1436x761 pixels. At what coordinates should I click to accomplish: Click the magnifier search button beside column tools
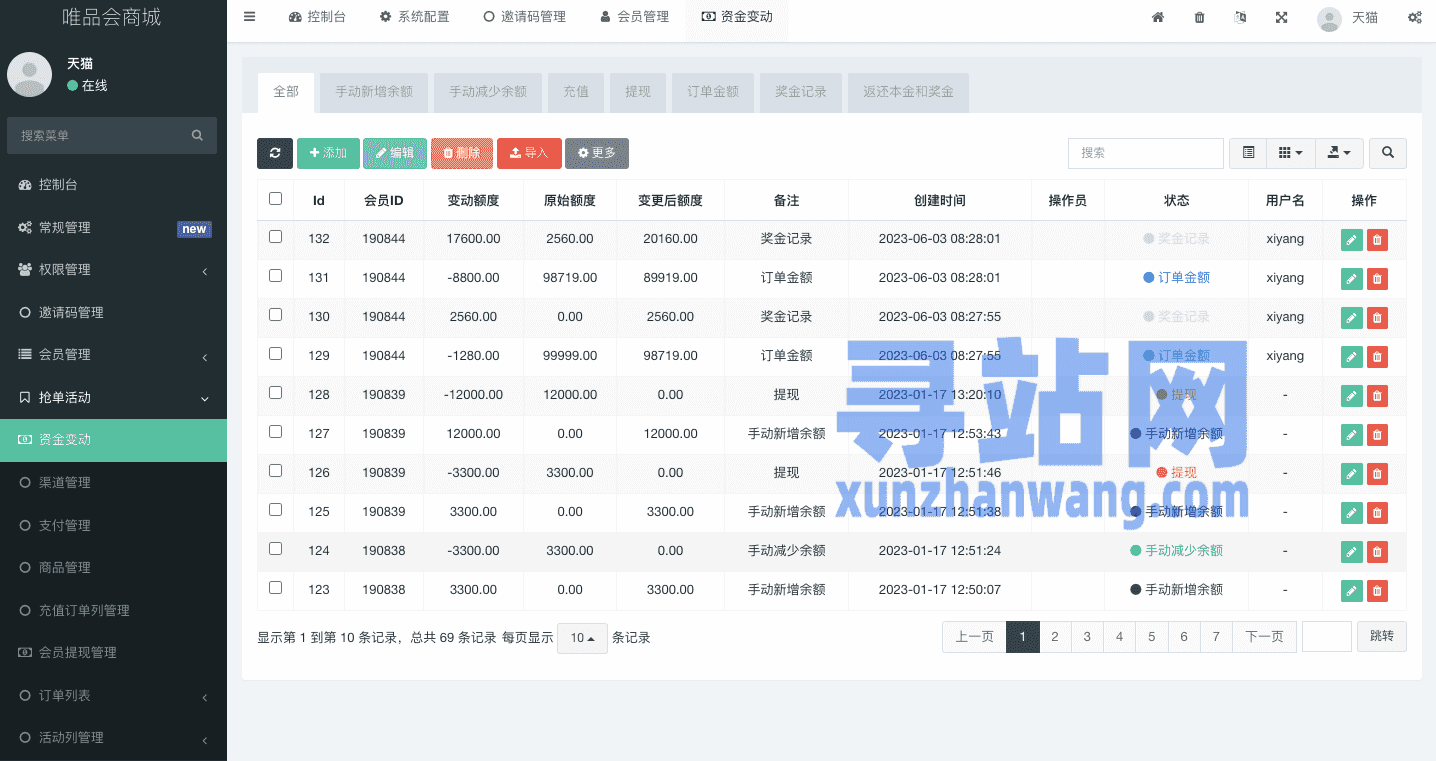(x=1387, y=153)
